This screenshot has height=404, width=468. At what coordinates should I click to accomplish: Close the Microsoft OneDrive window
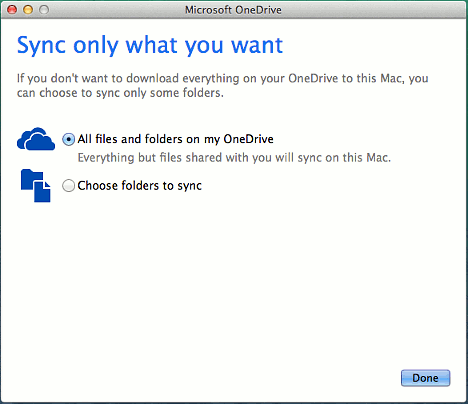(x=12, y=10)
